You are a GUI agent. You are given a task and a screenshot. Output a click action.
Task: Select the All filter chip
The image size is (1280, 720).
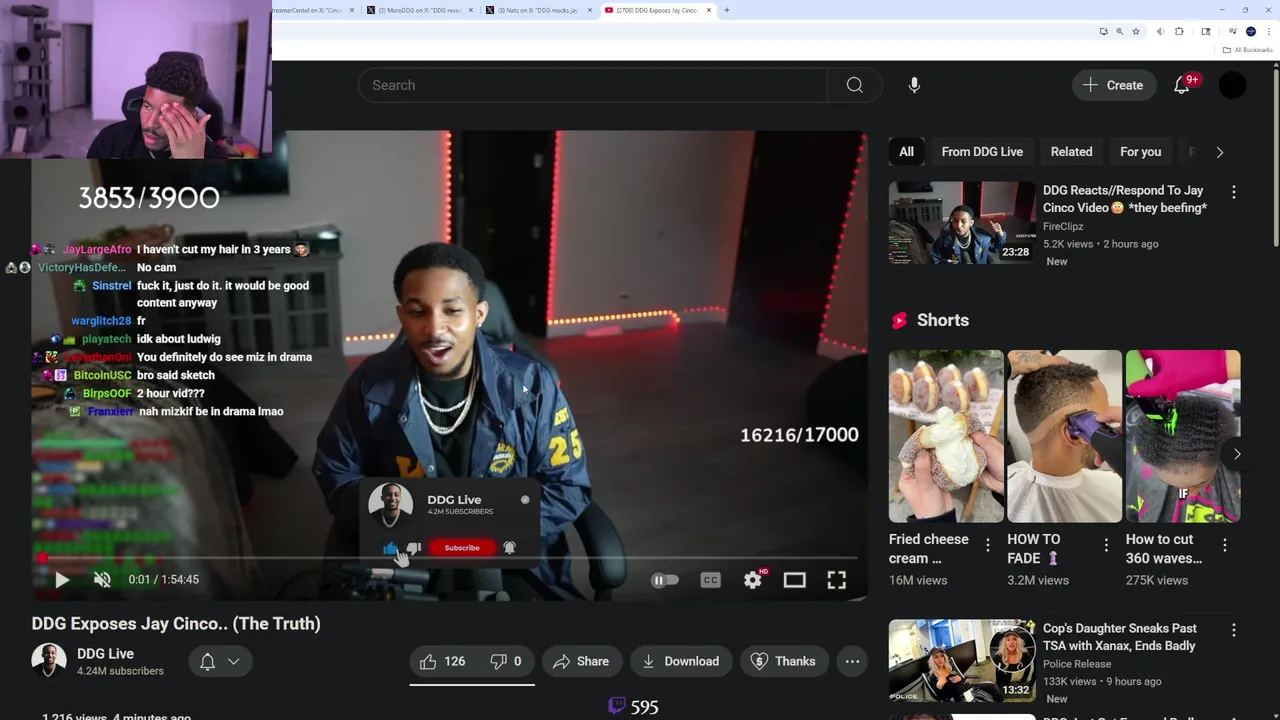click(x=906, y=152)
